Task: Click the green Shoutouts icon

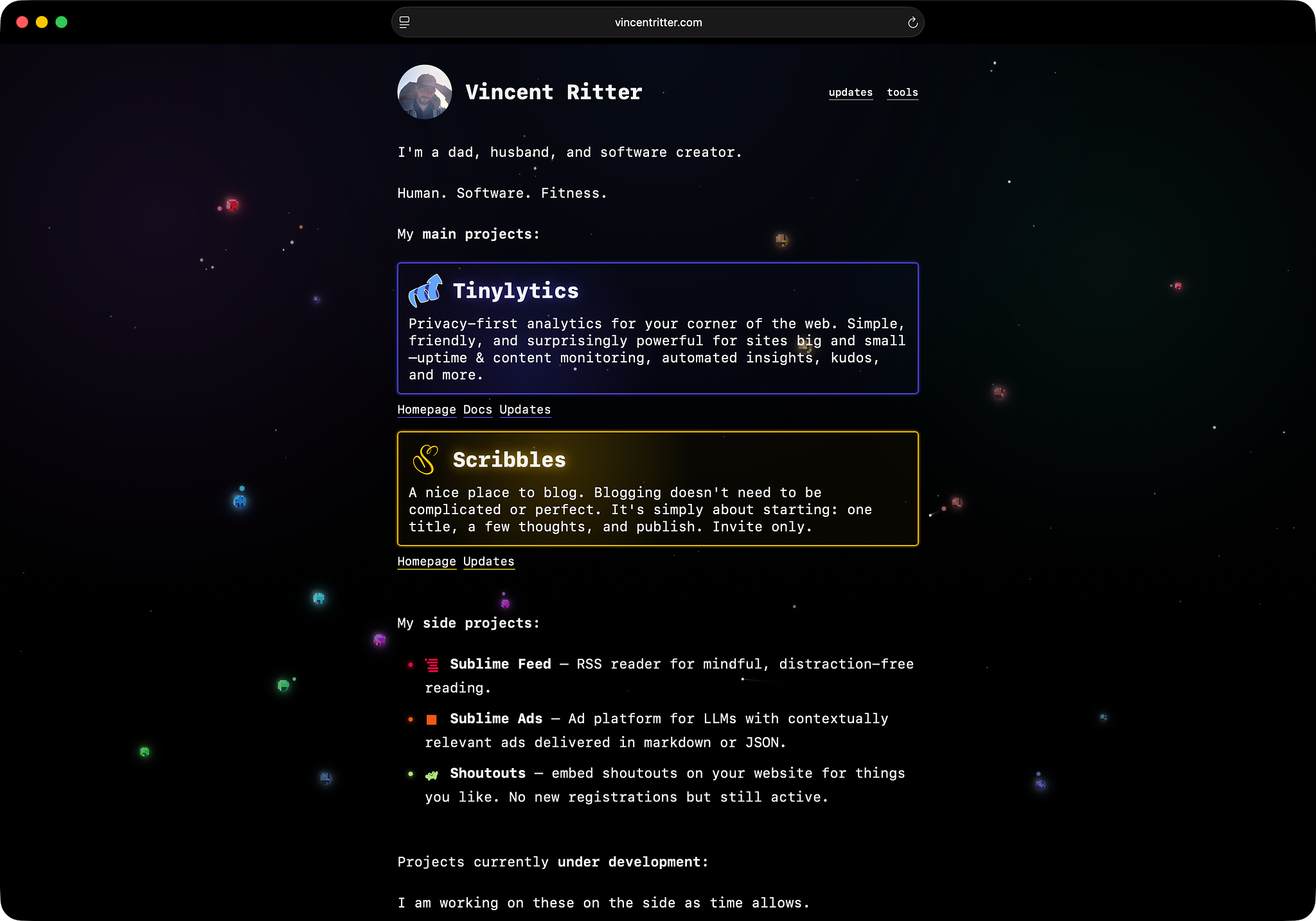Action: tap(432, 774)
